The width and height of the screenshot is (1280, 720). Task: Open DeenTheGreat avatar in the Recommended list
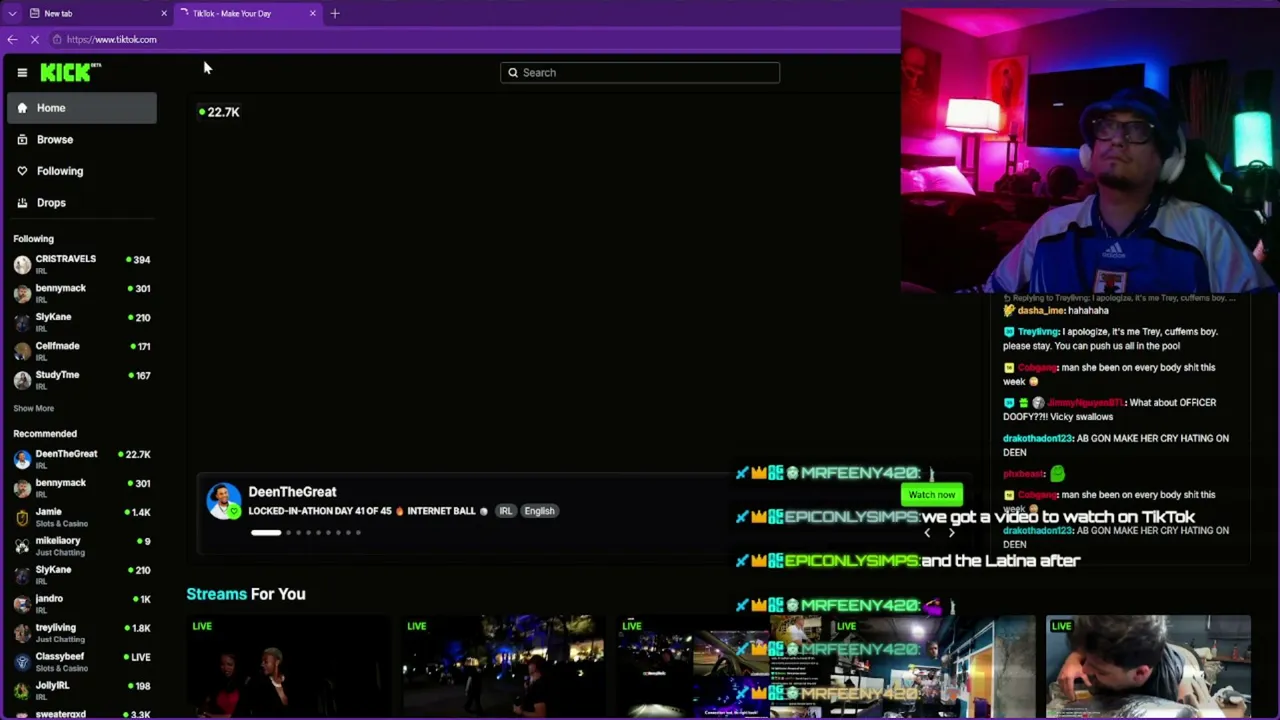point(22,459)
